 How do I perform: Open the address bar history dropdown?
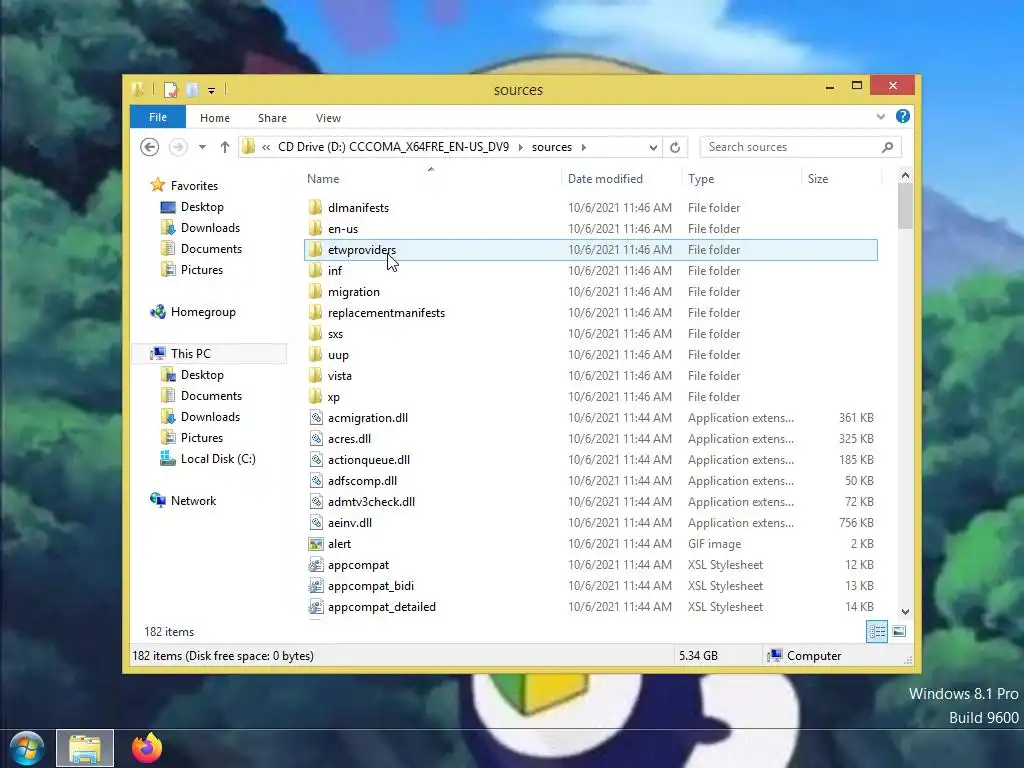(x=653, y=148)
